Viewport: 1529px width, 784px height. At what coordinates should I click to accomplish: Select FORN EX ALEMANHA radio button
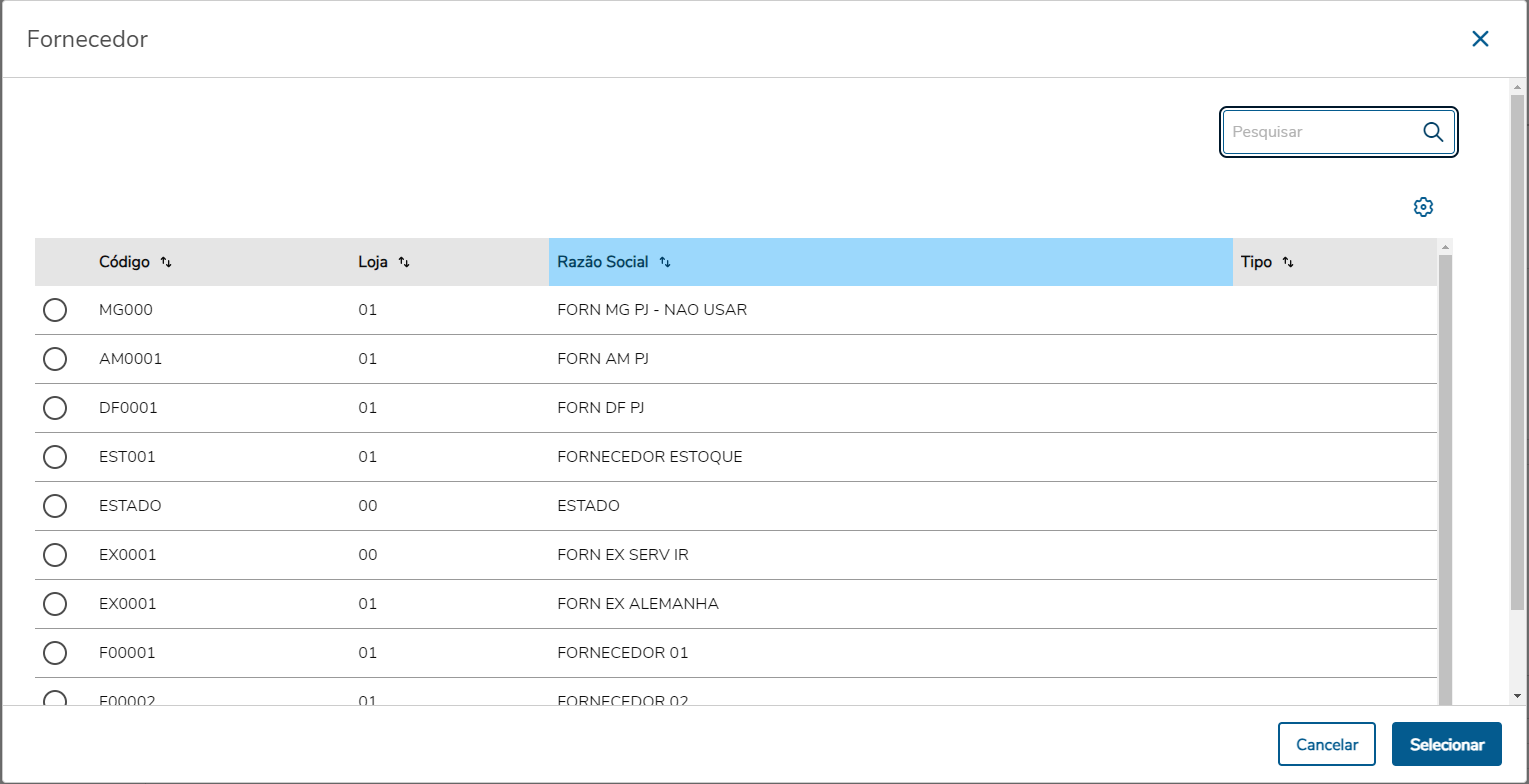pos(55,604)
